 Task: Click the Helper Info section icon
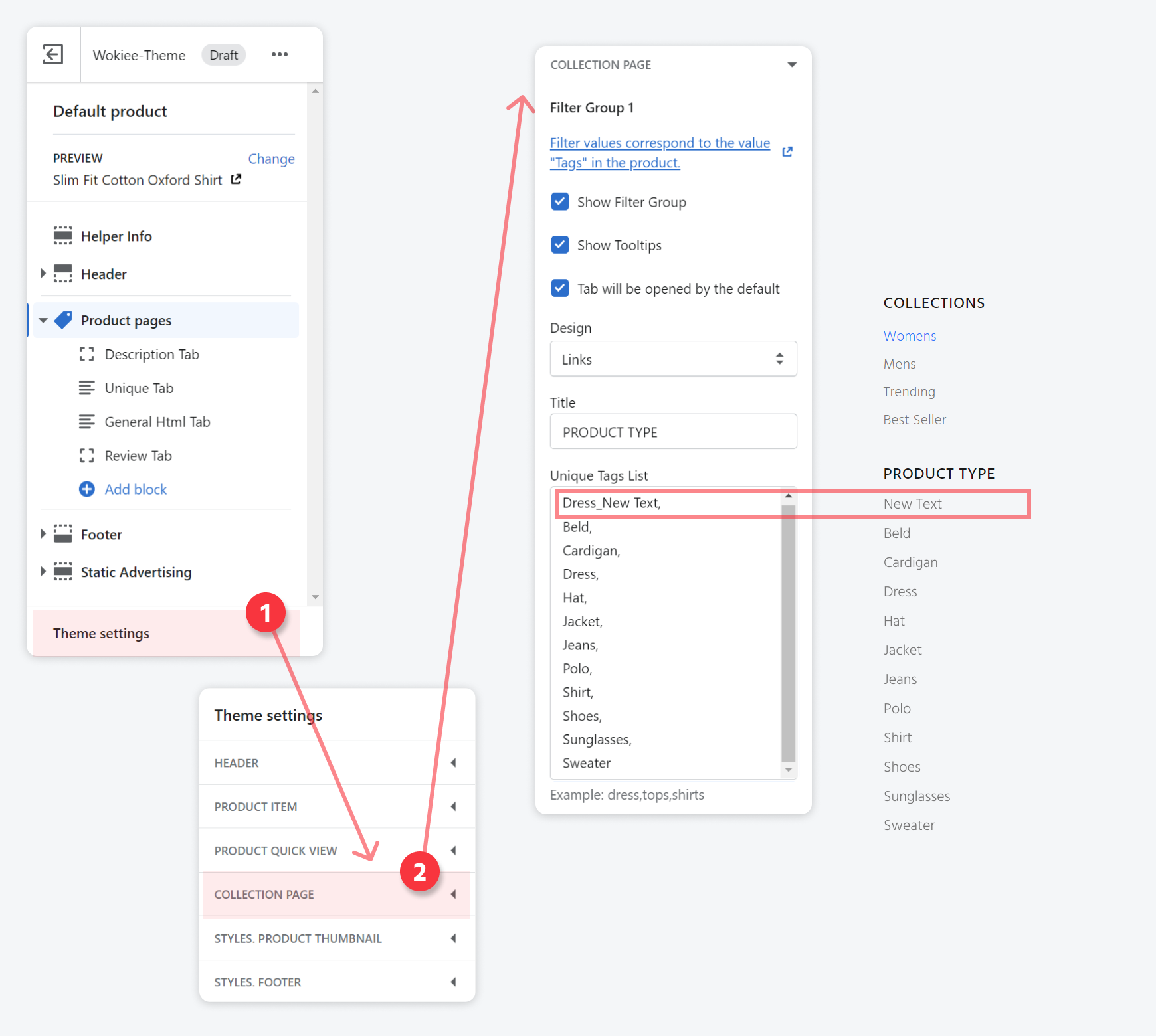[63, 236]
